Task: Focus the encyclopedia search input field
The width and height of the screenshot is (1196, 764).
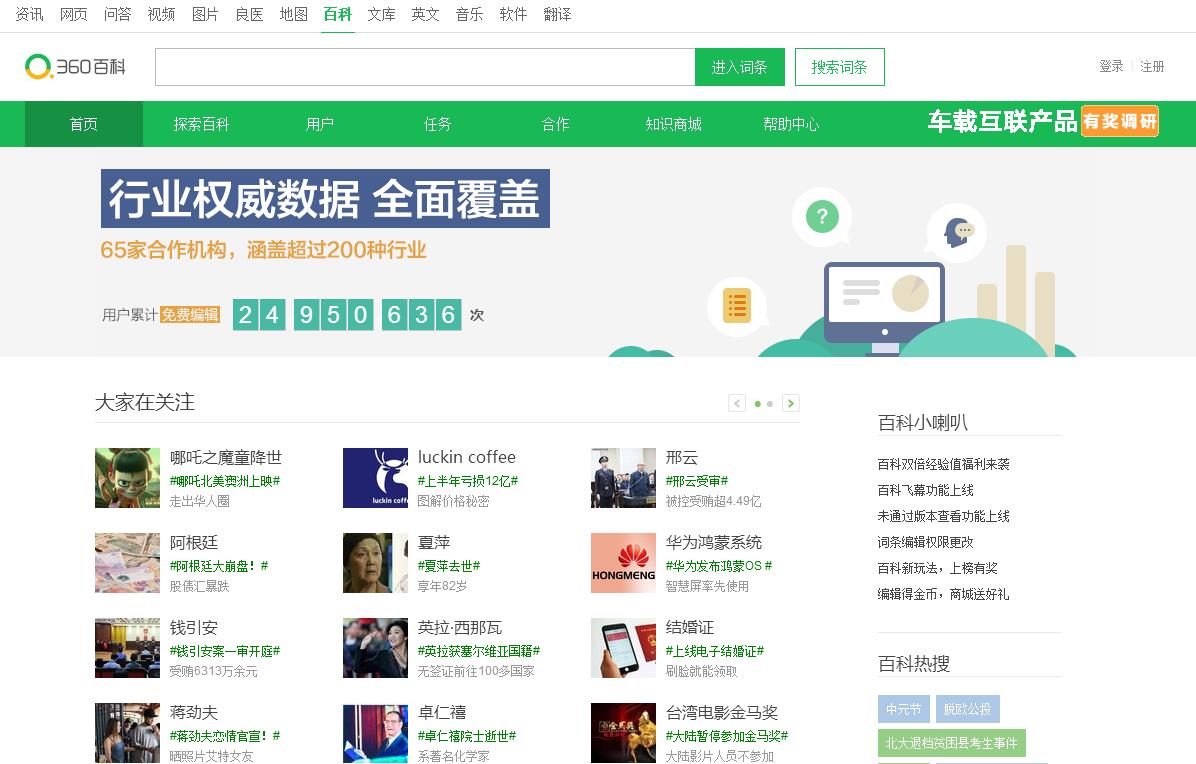Action: point(425,67)
